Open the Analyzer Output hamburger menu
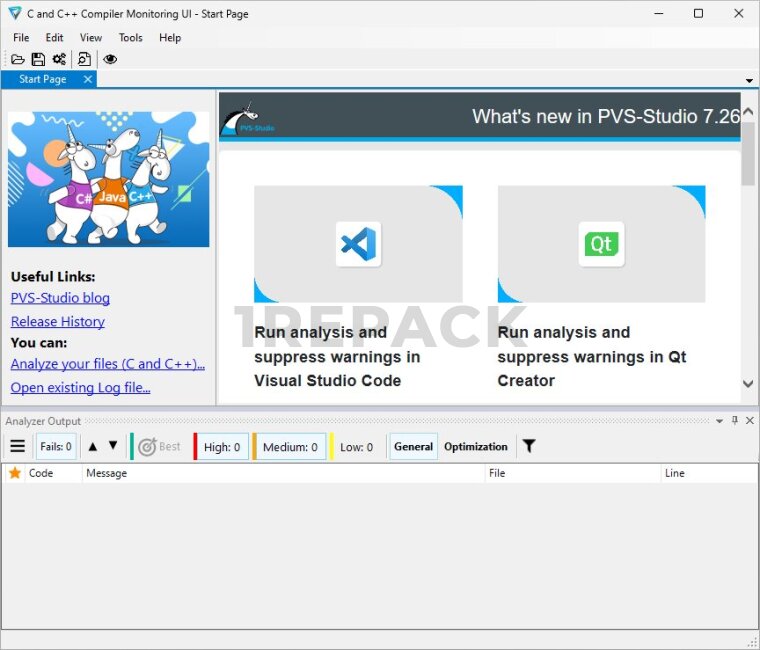760x650 pixels. 17,446
